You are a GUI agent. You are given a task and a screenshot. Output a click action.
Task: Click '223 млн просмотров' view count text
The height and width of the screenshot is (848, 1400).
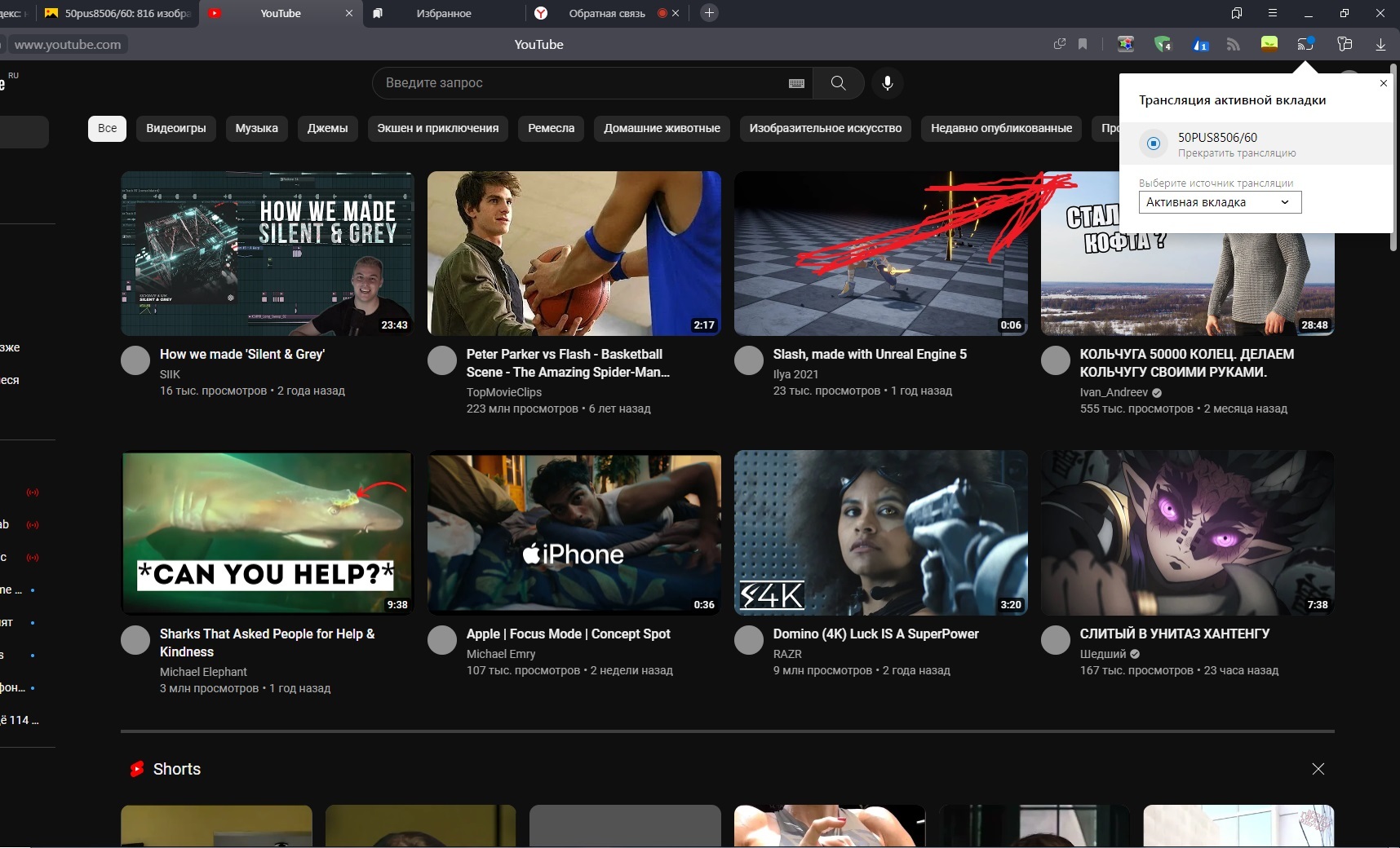[x=522, y=409]
